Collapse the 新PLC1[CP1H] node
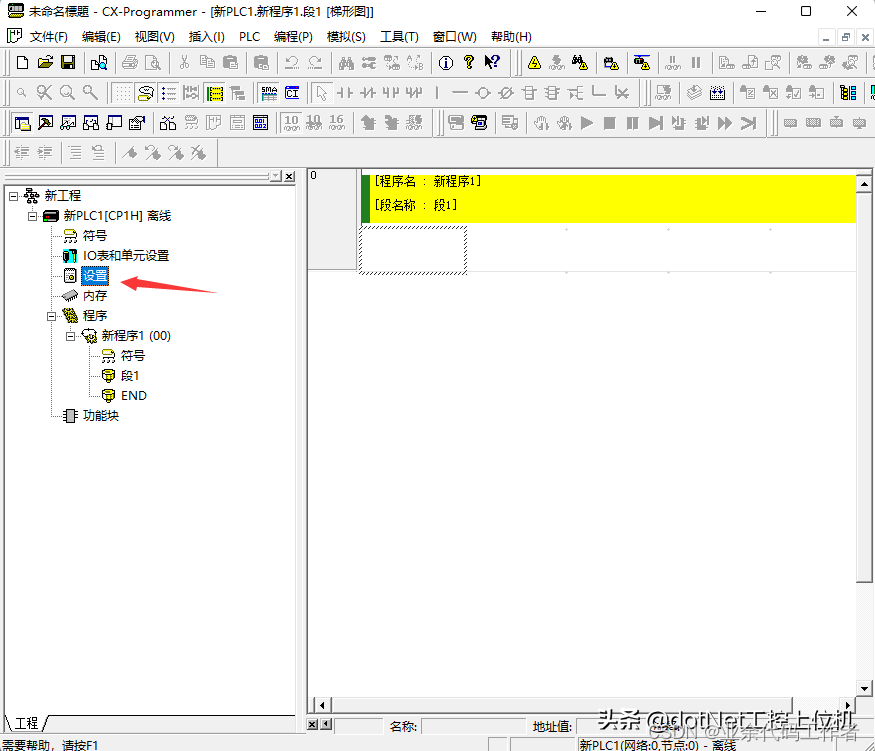 [32, 216]
